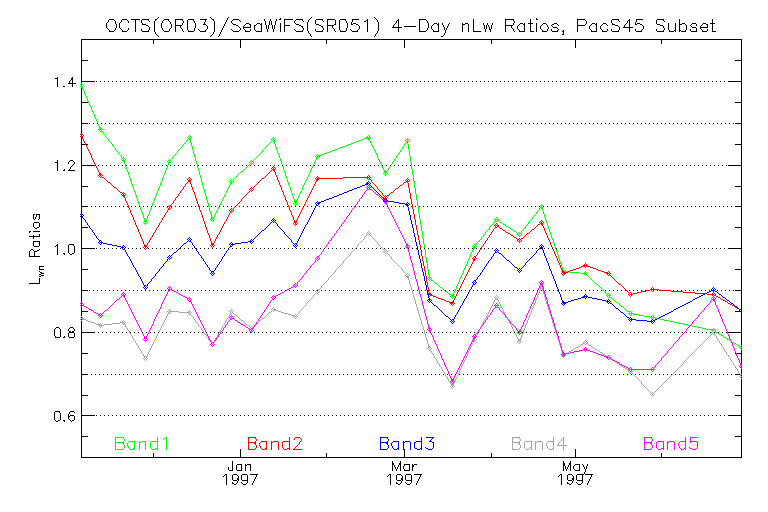This screenshot has height=512, width=768.
Task: Click the 1.4 y-axis tick label
Action: pos(65,82)
